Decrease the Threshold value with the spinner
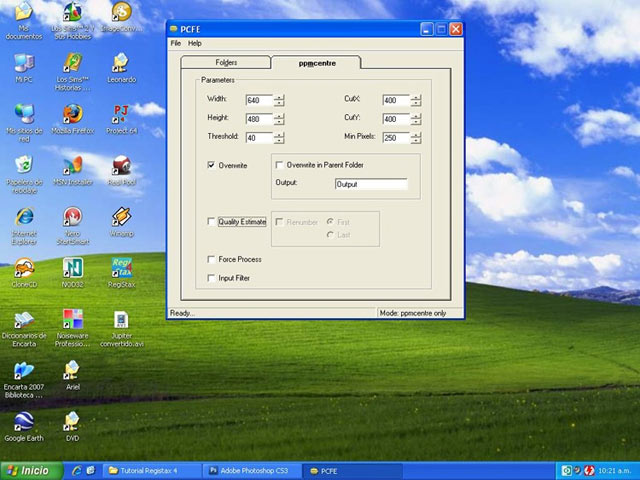Image resolution: width=640 pixels, height=480 pixels. (x=279, y=141)
